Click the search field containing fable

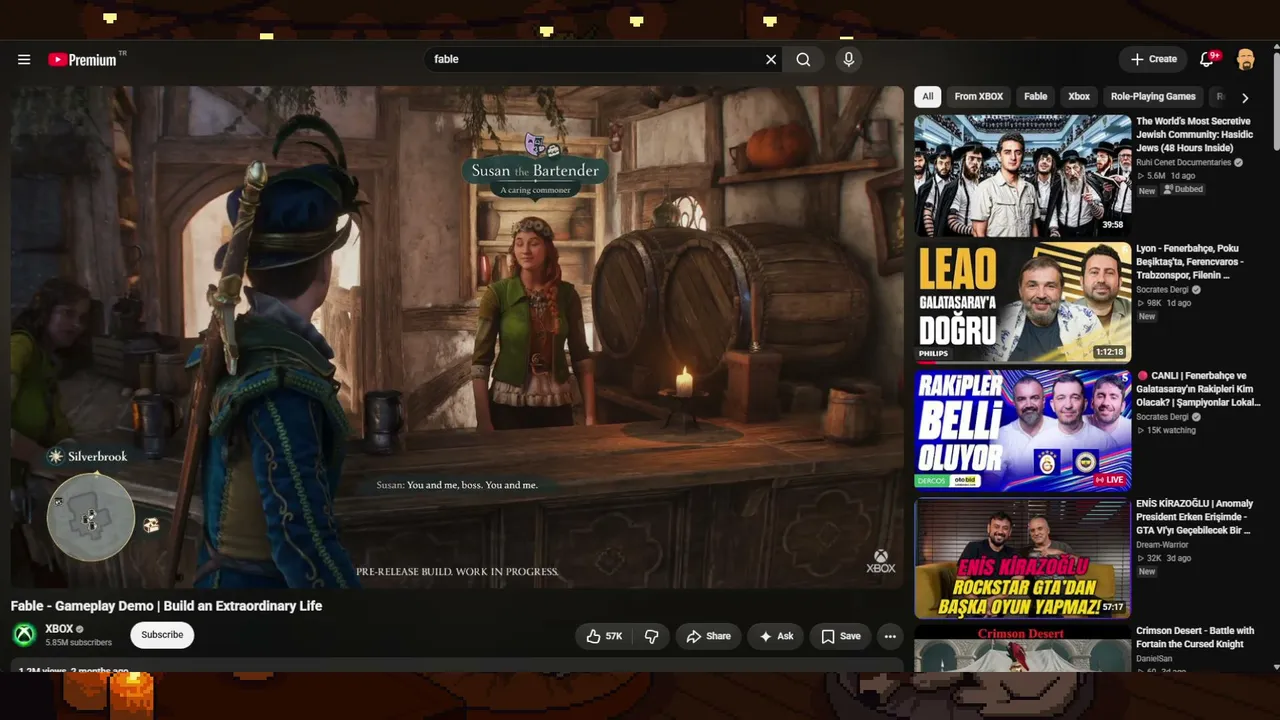(594, 60)
